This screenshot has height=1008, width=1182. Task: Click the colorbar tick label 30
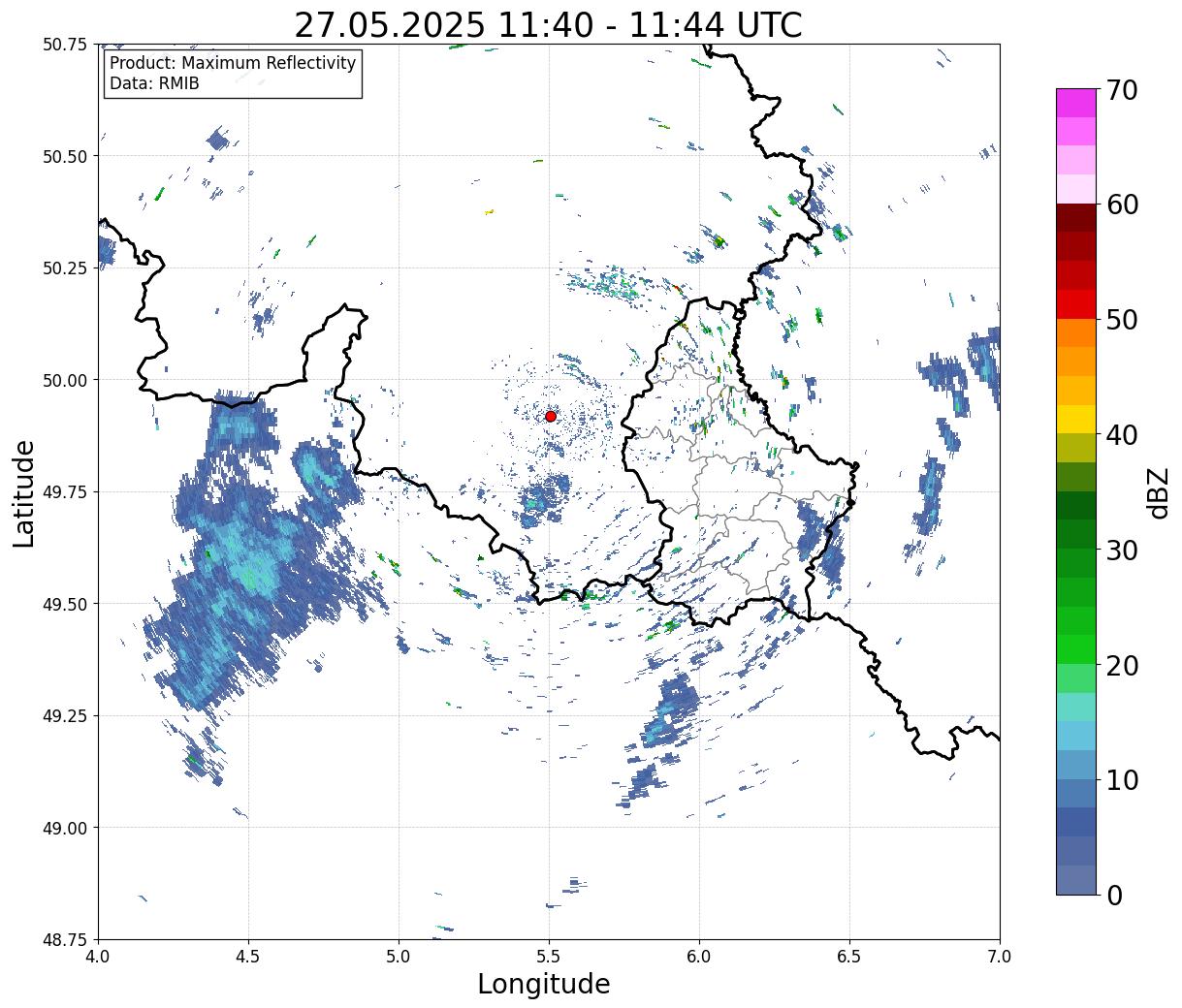point(1123,551)
